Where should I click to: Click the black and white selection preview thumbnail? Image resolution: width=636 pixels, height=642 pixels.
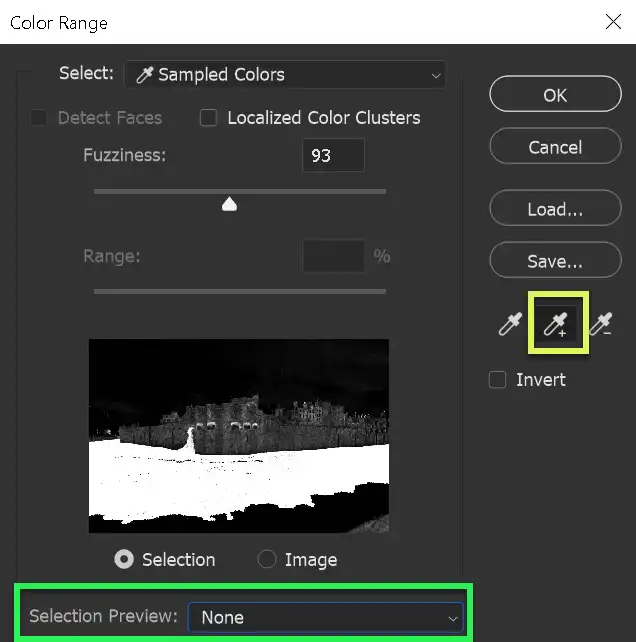239,436
